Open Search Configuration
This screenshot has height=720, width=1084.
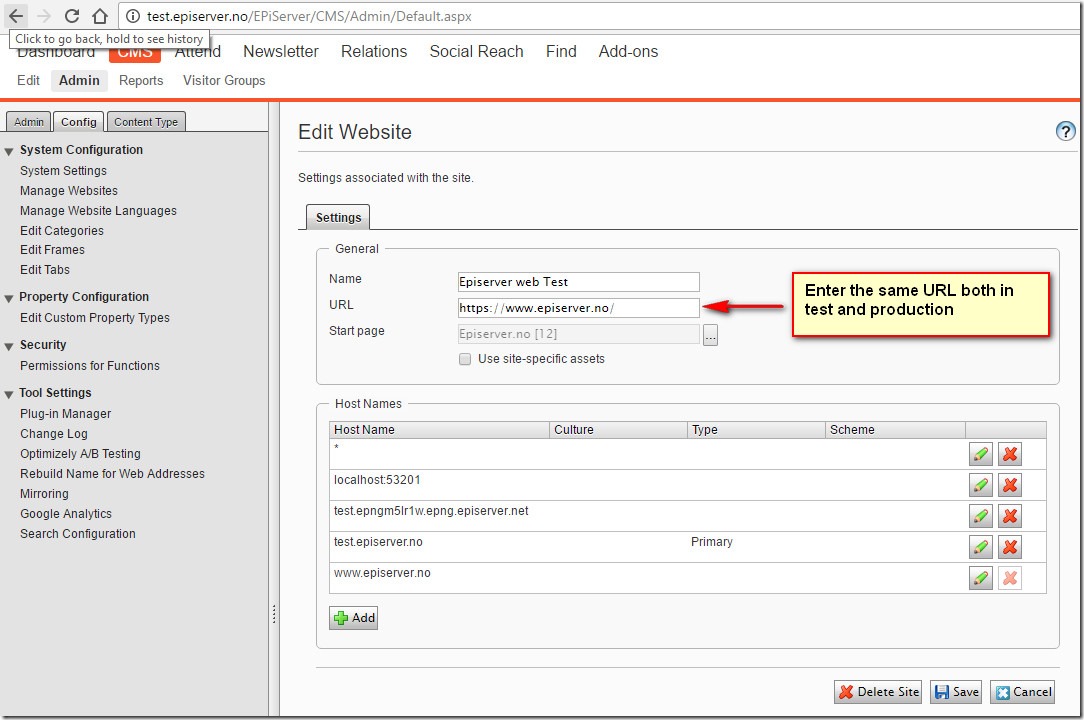(77, 534)
